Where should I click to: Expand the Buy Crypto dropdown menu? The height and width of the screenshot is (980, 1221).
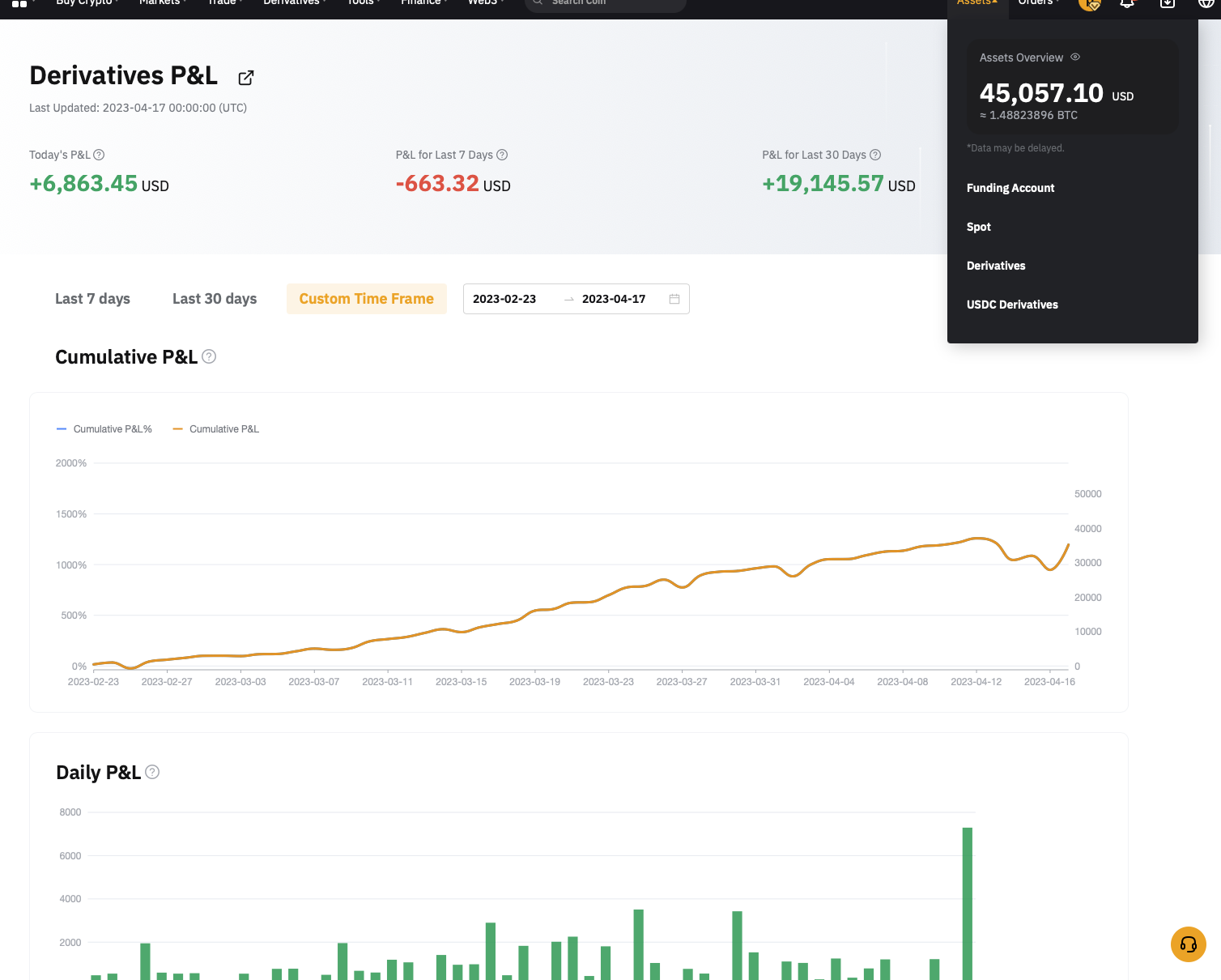click(87, 2)
